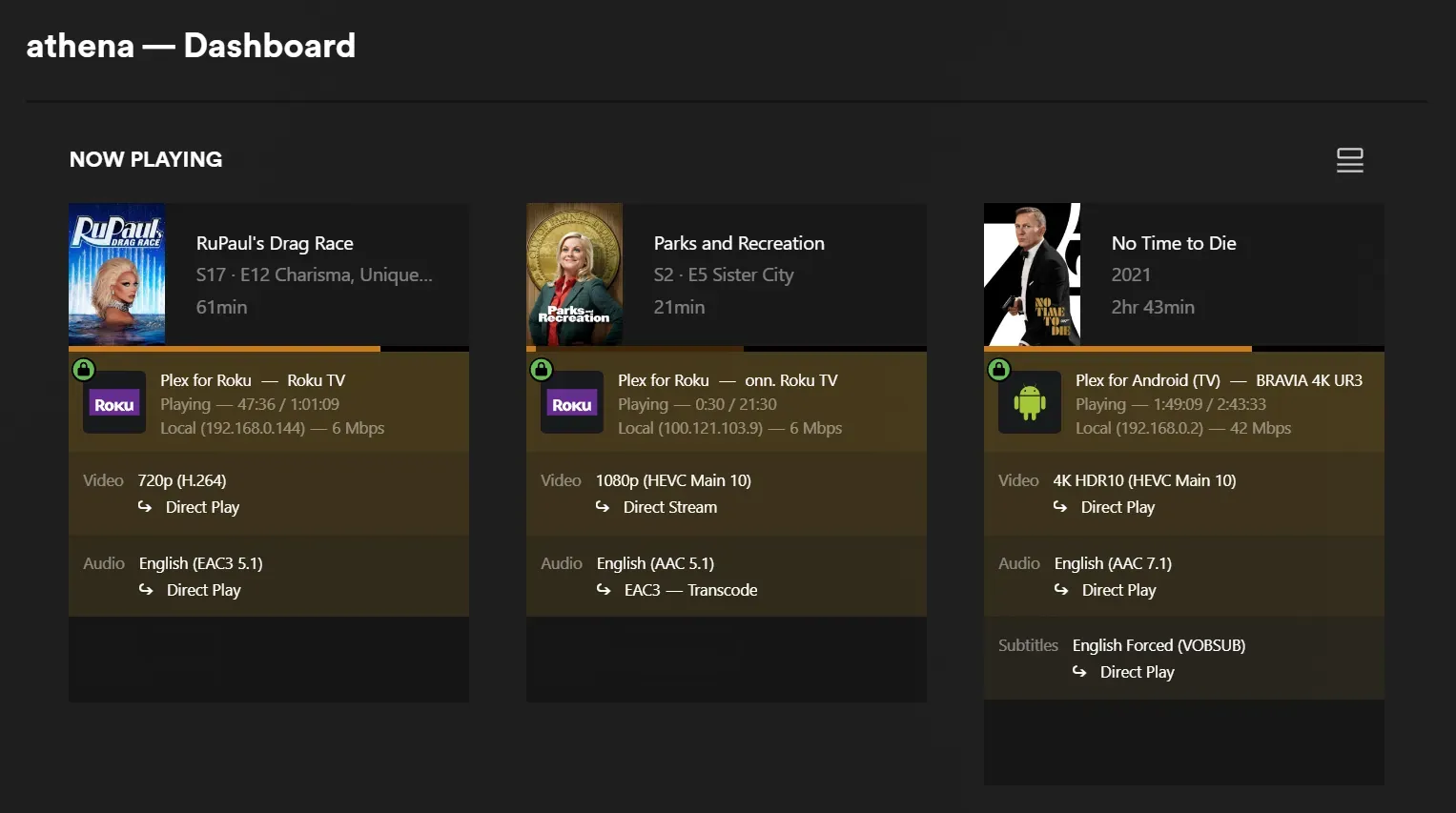Click the No Time to Die poster thumbnail

1032,274
